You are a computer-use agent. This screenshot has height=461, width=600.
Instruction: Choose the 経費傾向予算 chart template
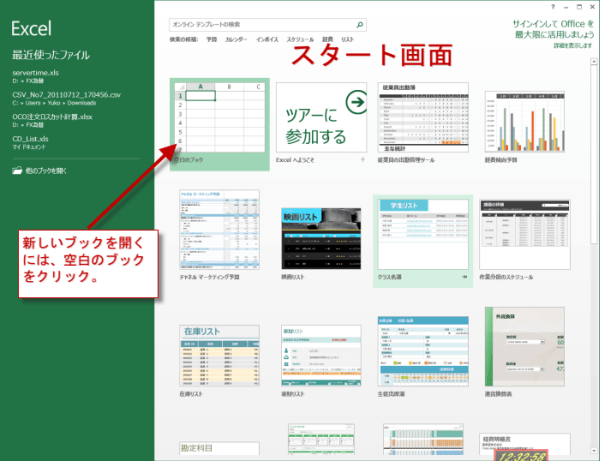click(525, 122)
